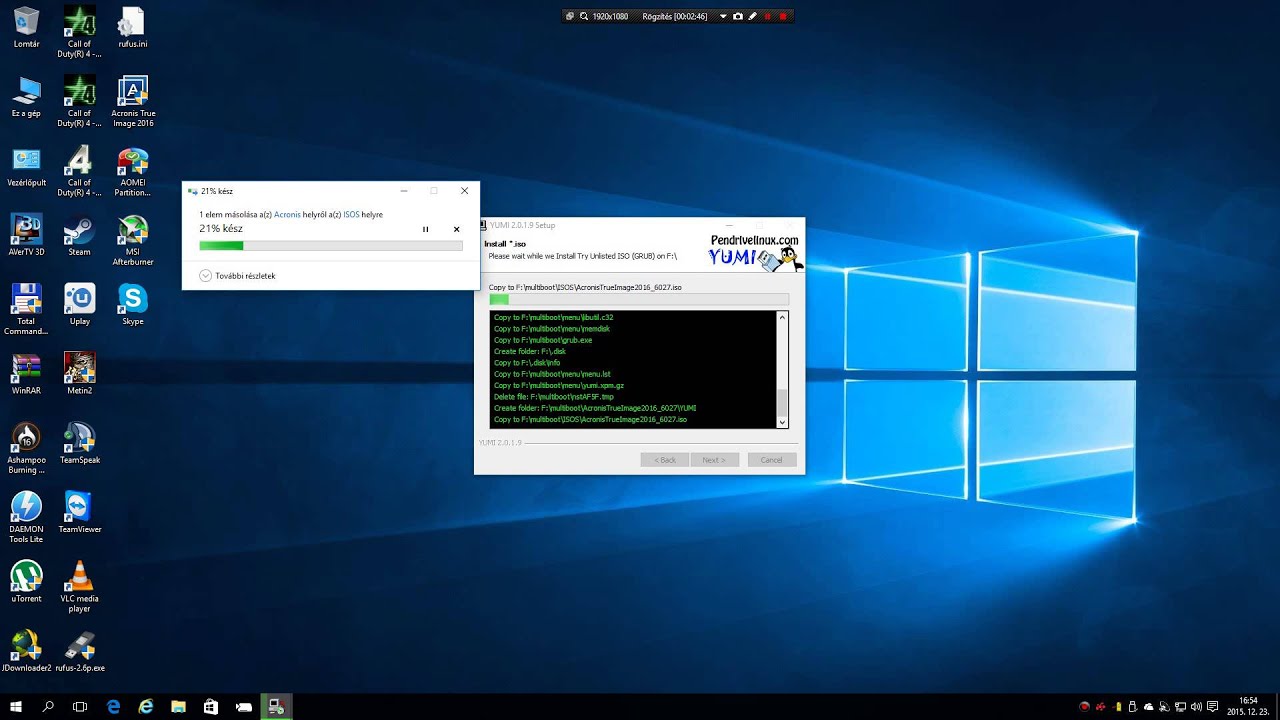Select log line 'Delete file: F:\multiboot\nstAF5F.tmp'
This screenshot has width=1280, height=720.
554,397
